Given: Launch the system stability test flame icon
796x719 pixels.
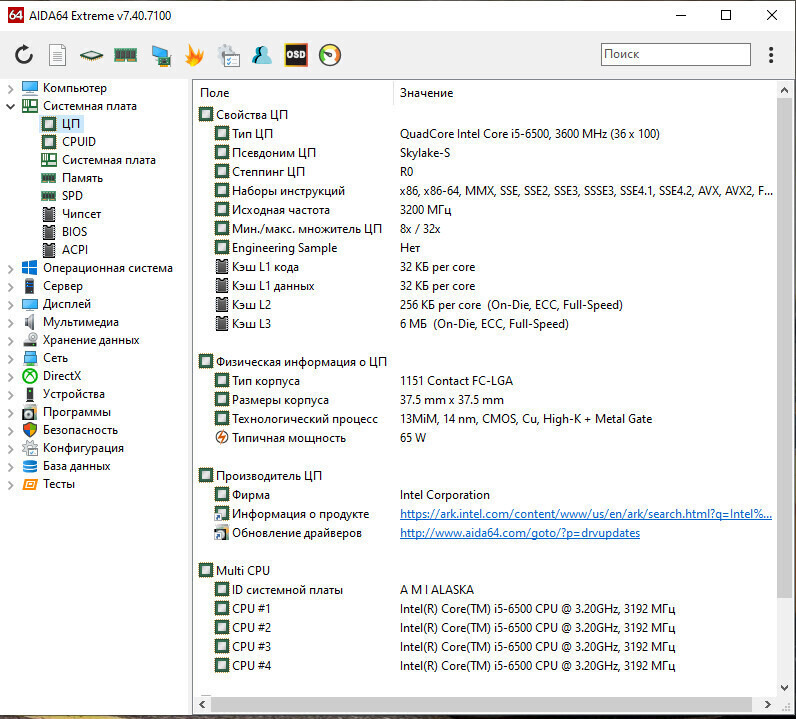Looking at the screenshot, I should [194, 55].
